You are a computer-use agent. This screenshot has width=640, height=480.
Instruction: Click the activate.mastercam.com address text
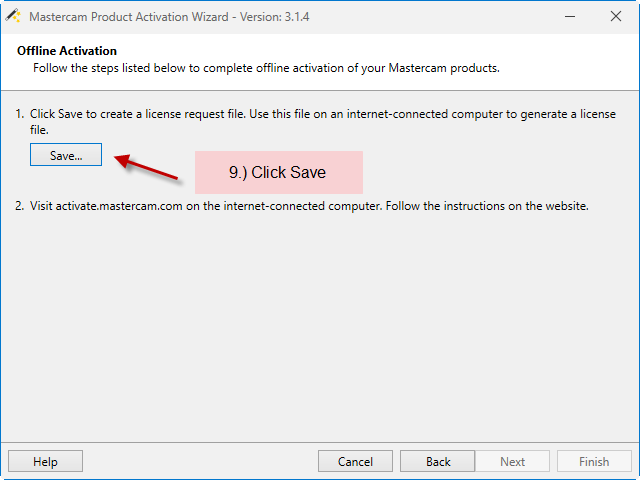pos(119,206)
